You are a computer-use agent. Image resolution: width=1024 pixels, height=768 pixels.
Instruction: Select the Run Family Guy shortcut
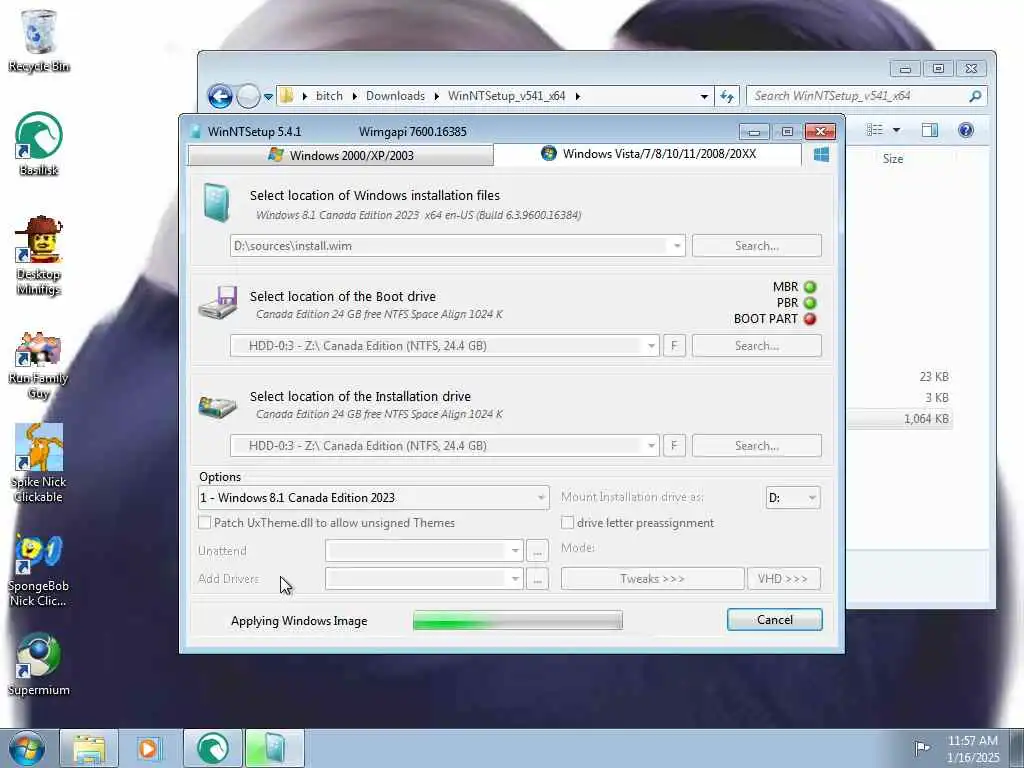point(39,364)
